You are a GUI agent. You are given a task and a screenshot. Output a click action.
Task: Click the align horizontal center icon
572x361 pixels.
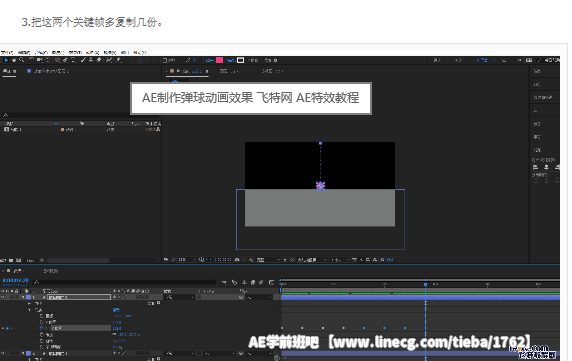(x=546, y=167)
